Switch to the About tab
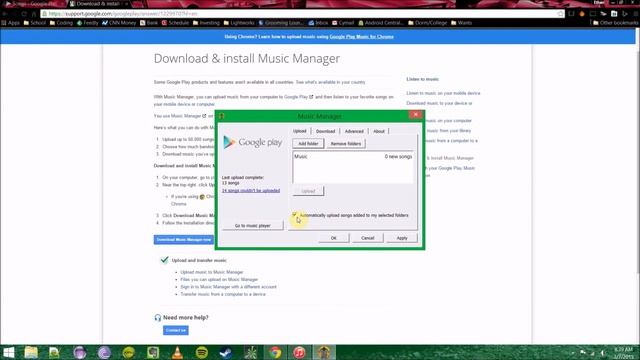 (x=379, y=131)
